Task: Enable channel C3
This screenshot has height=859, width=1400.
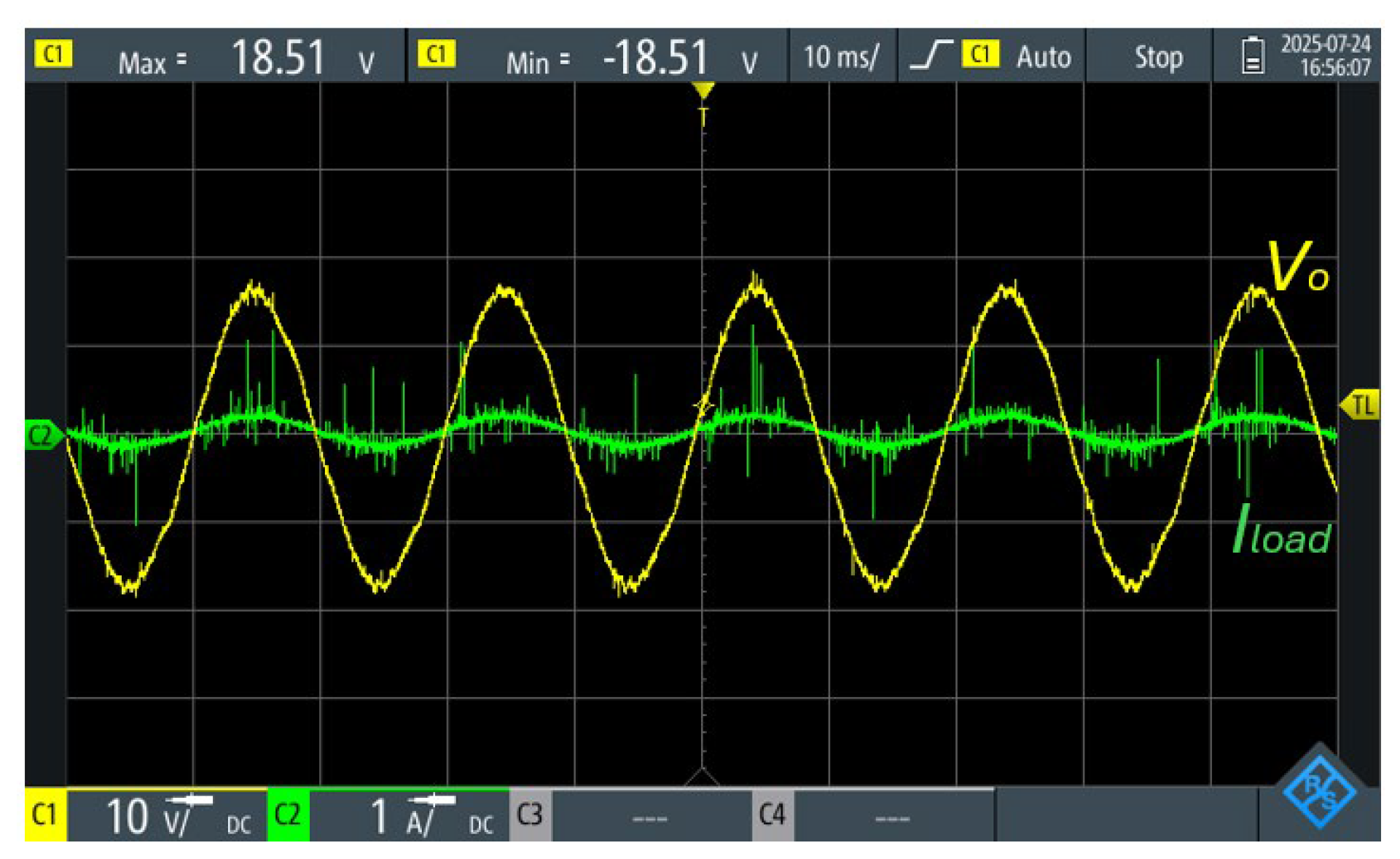Action: [x=530, y=815]
